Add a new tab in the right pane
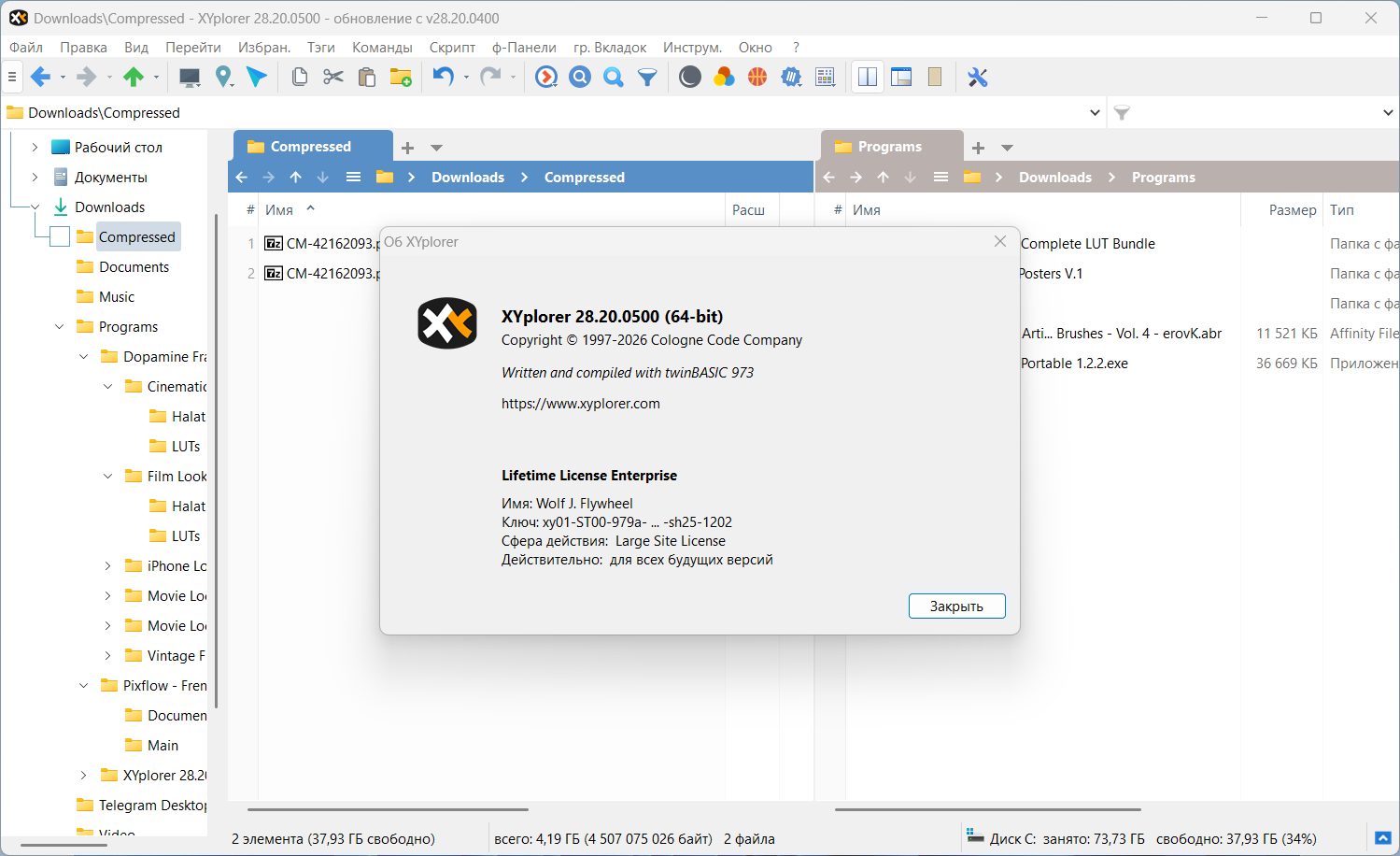This screenshot has width=1400, height=856. [x=978, y=148]
